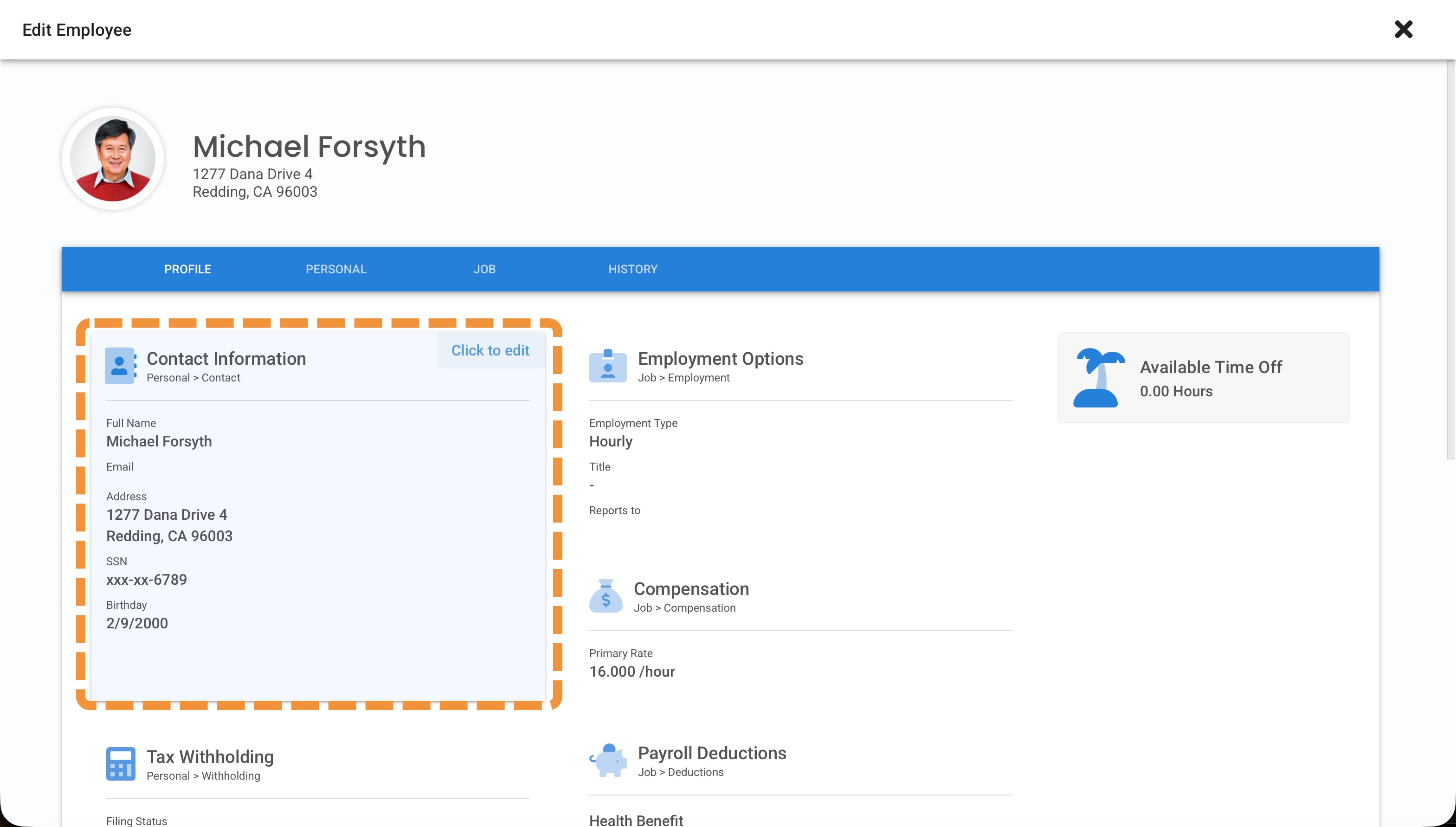Select the PROFILE tab

[x=187, y=269]
